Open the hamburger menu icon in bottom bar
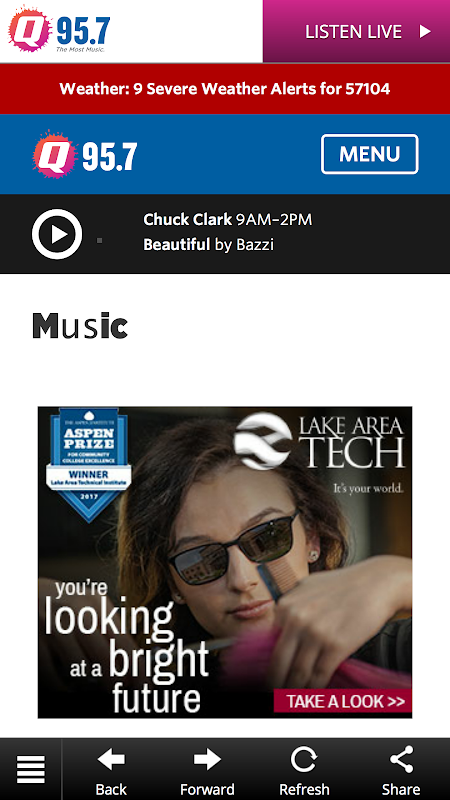Viewport: 450px width, 800px height. [x=31, y=769]
